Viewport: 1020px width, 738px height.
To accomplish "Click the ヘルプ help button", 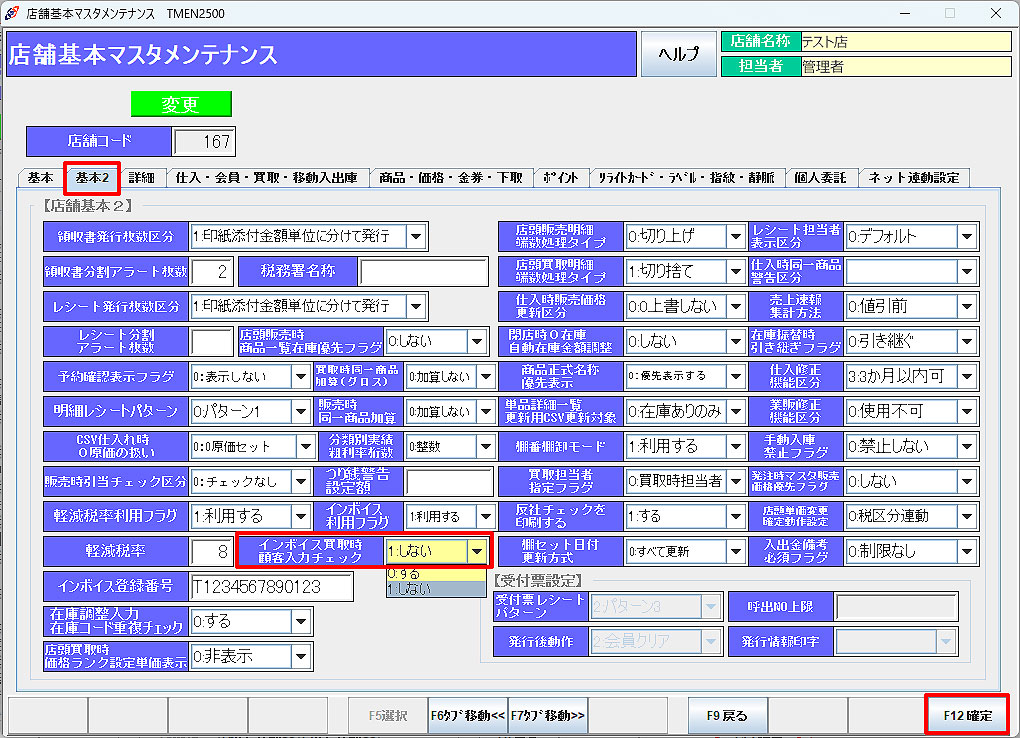I will click(x=679, y=54).
